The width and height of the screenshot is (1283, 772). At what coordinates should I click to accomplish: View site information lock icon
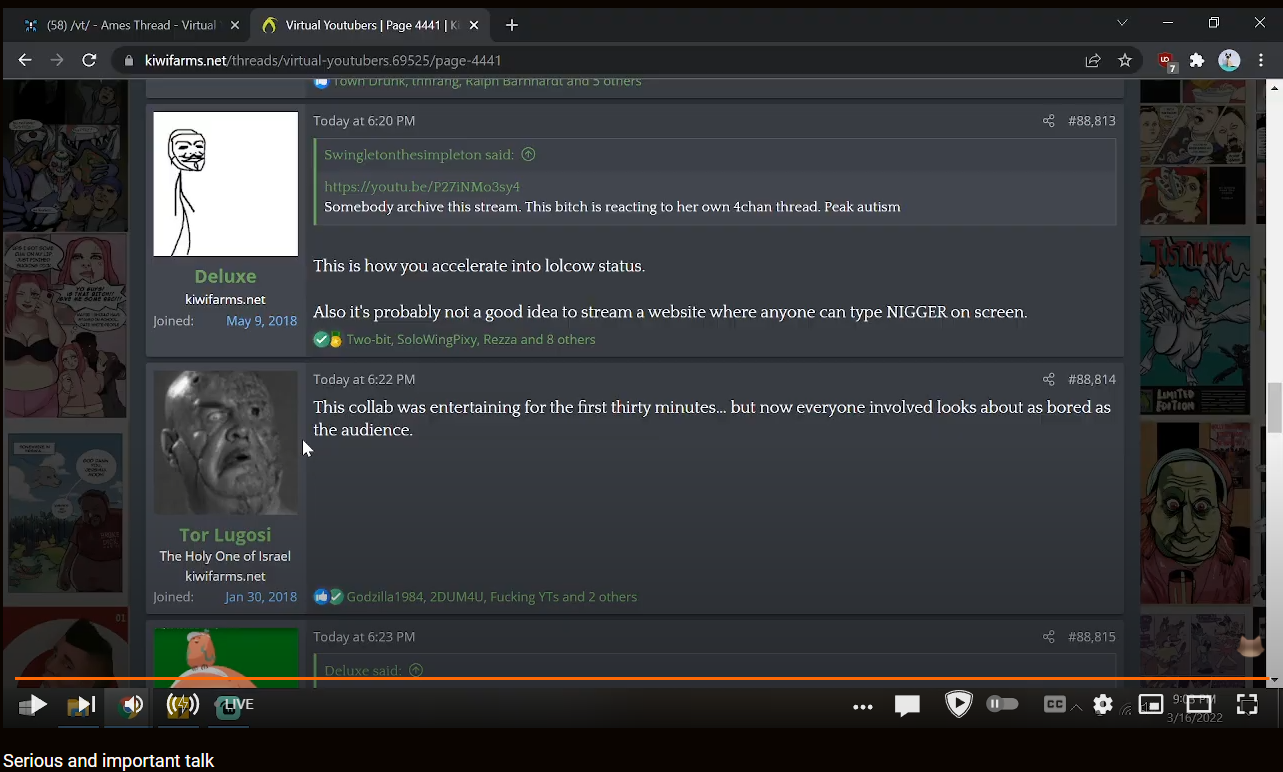128,61
